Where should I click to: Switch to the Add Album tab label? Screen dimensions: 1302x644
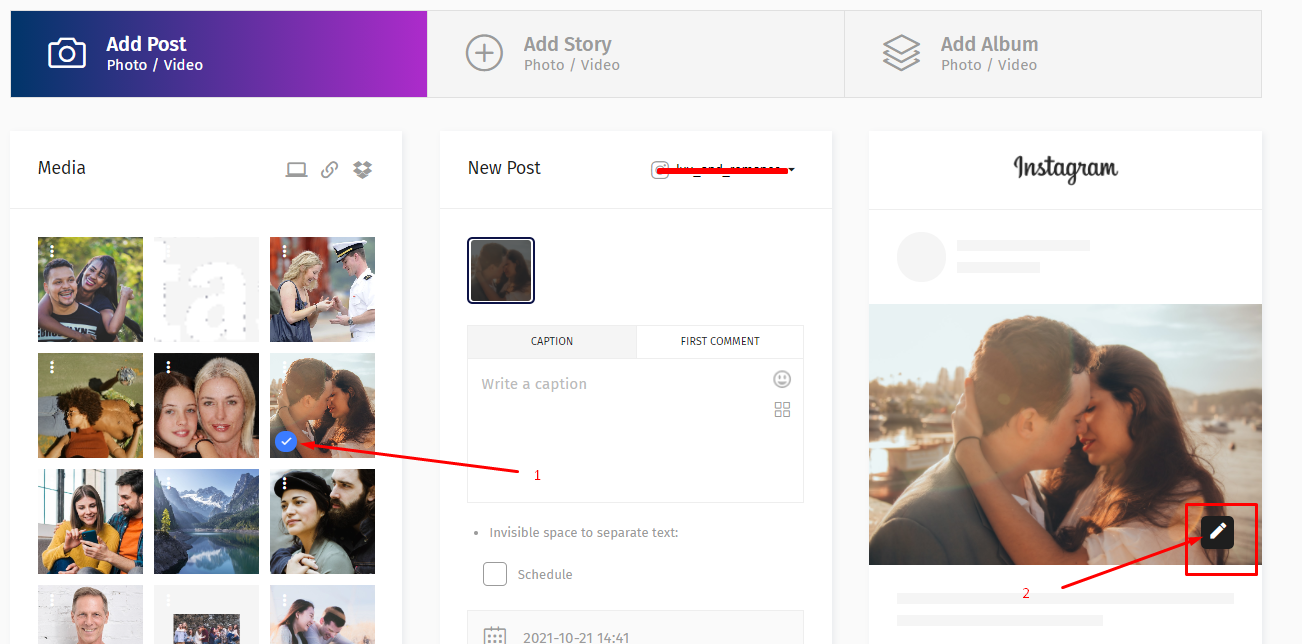(x=989, y=44)
